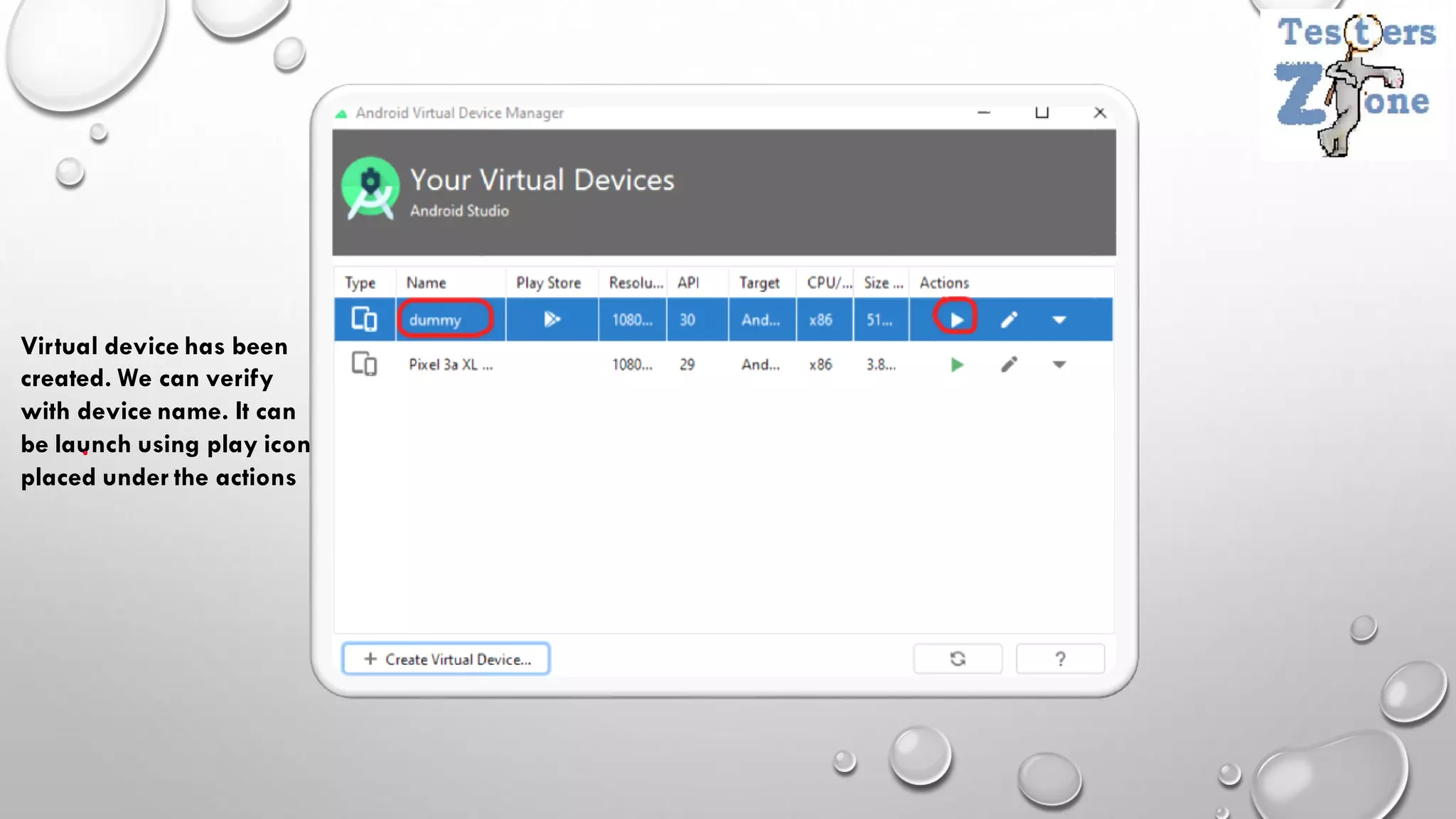Click the Actions column header
1456x819 pixels.
pyautogui.click(x=944, y=283)
